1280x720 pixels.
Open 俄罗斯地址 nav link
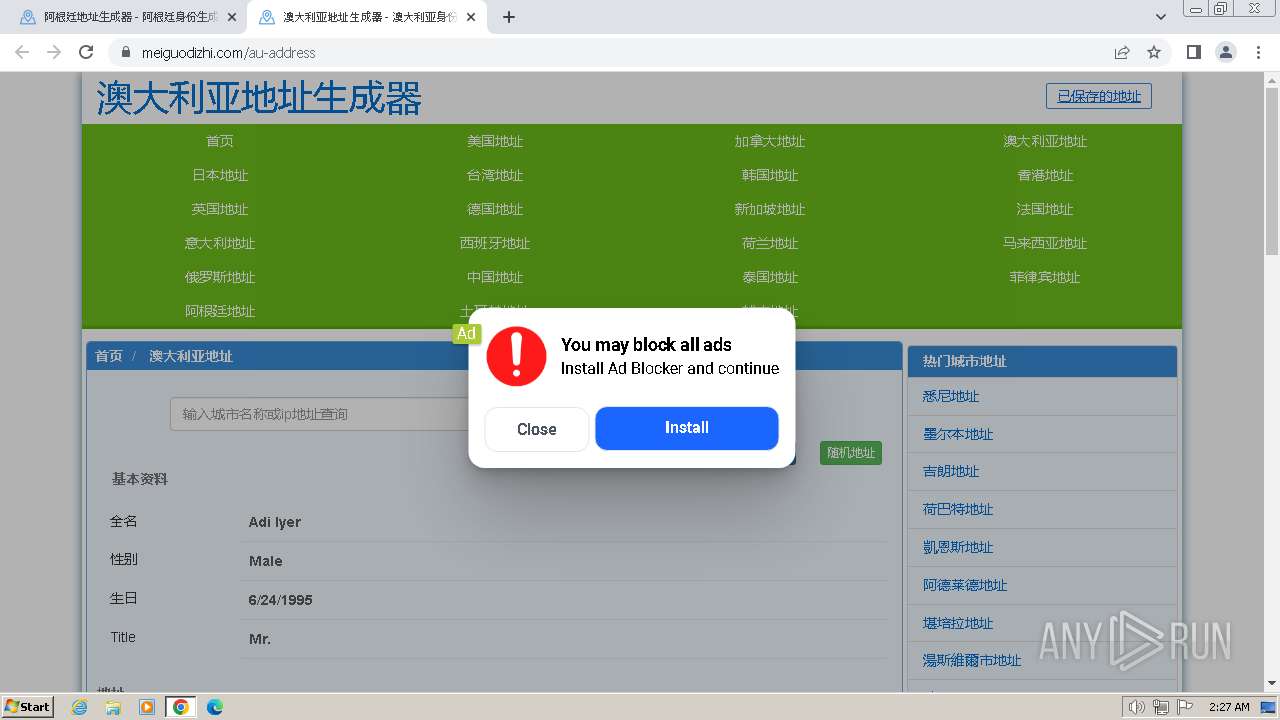[220, 277]
